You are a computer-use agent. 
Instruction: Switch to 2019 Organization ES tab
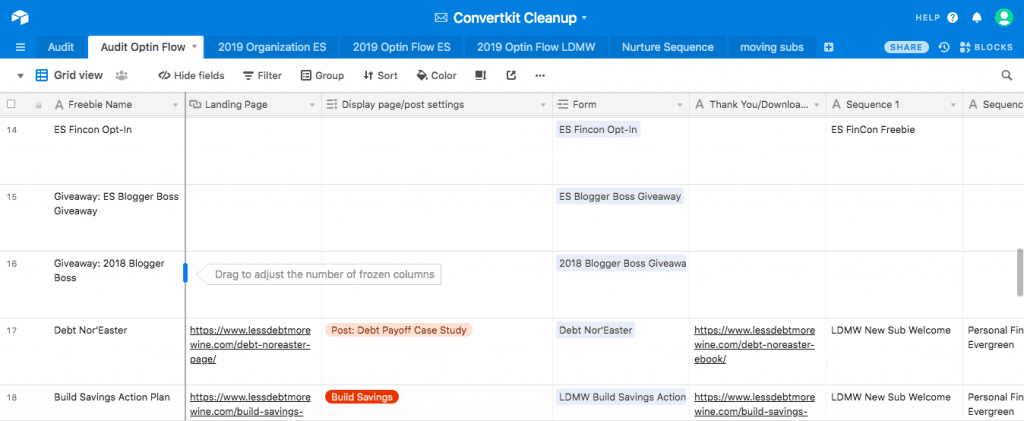(x=272, y=47)
